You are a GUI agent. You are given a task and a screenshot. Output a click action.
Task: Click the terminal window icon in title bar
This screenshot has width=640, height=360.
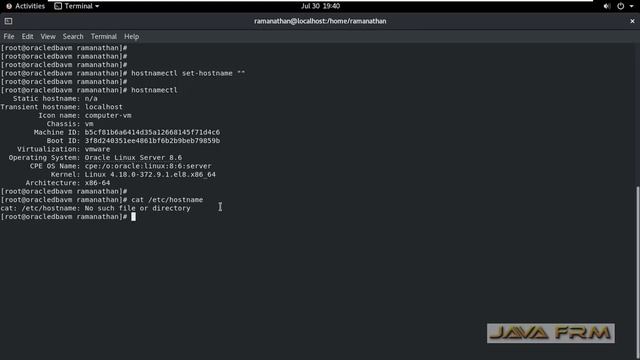tap(8, 21)
